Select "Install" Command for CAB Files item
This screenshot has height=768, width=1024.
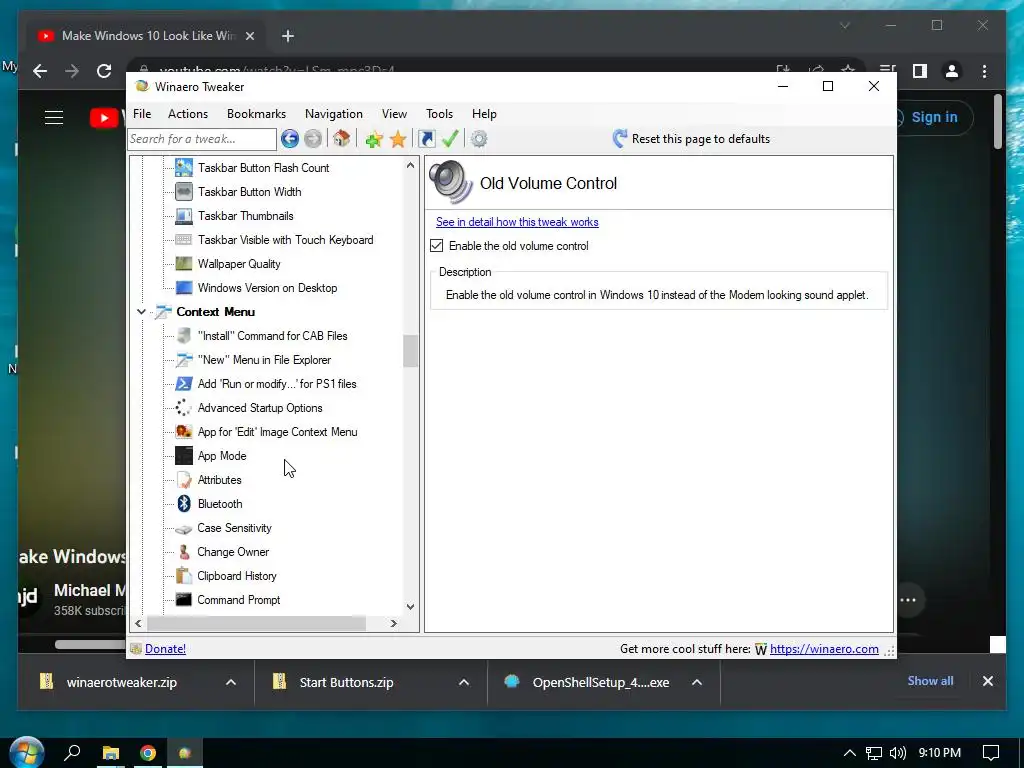(272, 336)
